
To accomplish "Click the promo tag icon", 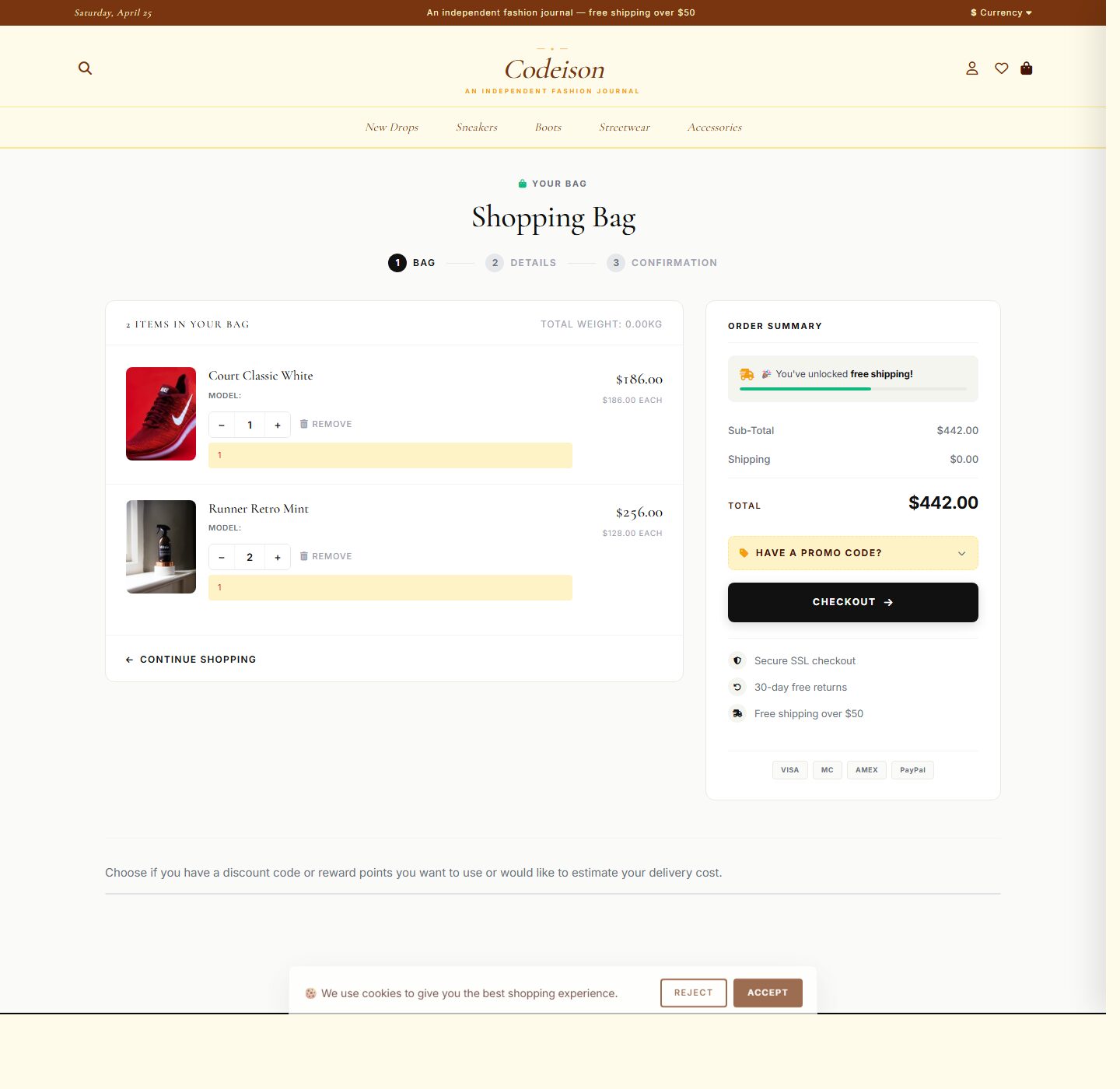I will coord(744,553).
